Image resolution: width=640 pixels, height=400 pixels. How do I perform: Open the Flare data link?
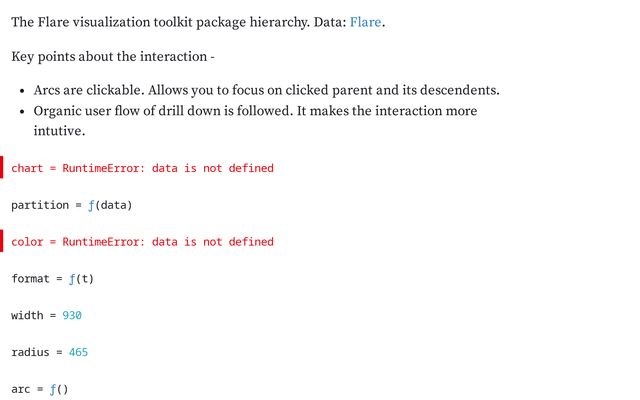coord(365,21)
